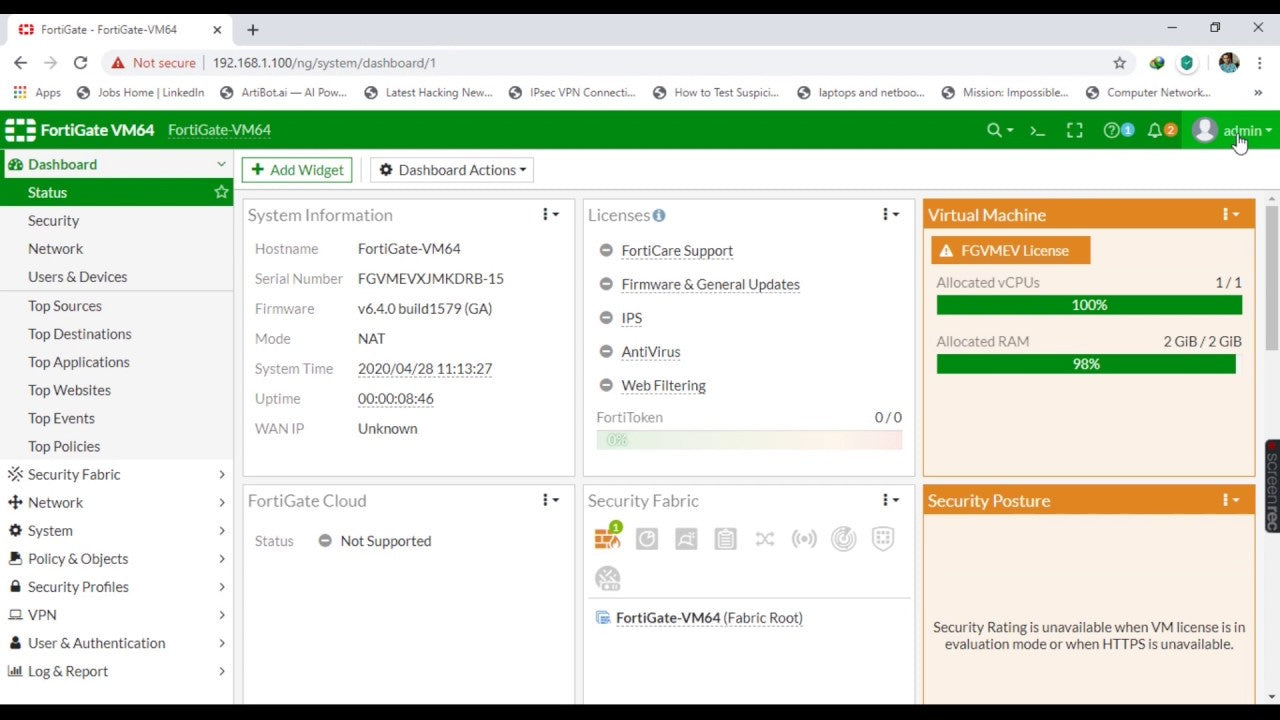
Task: Click the Web Filtering license link
Action: (x=663, y=386)
